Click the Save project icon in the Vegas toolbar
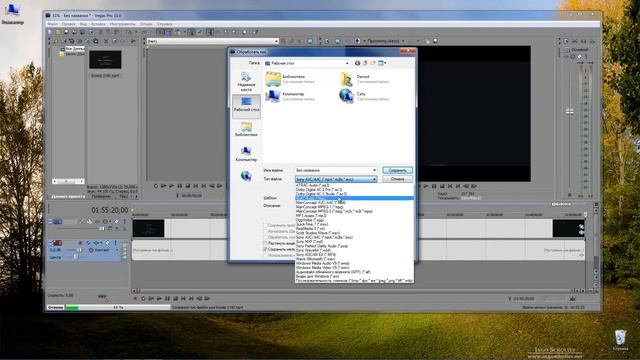This screenshot has height=360, width=640. (x=66, y=32)
